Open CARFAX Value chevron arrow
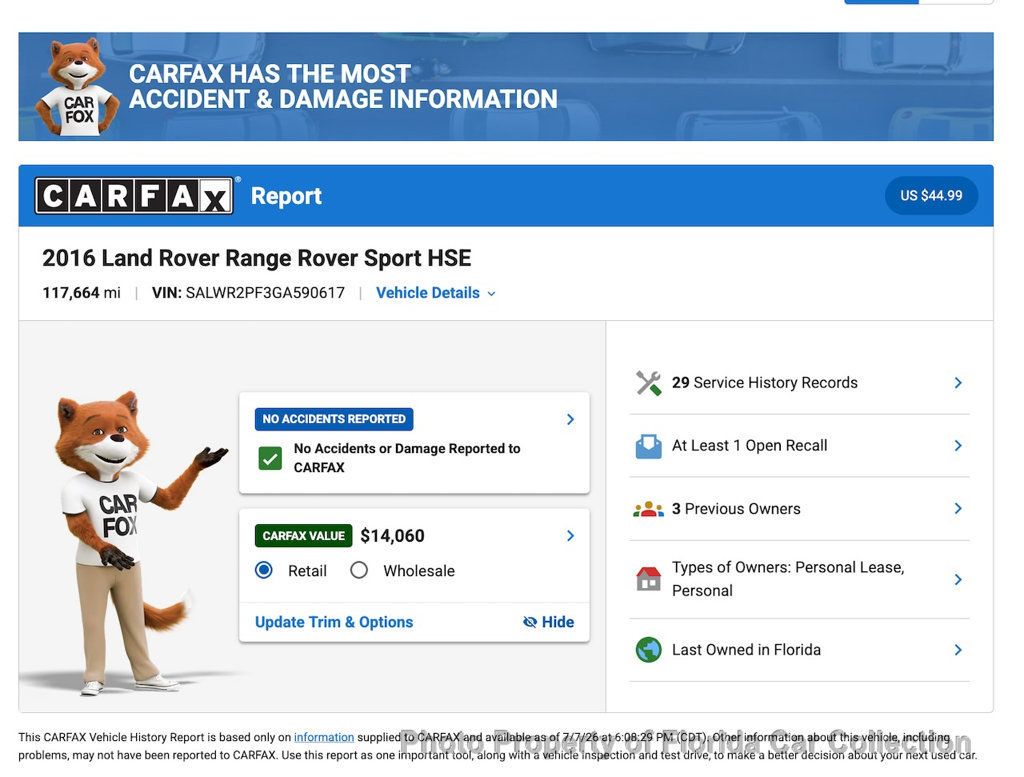Screen dimensions: 1024x777 pyautogui.click(x=570, y=536)
